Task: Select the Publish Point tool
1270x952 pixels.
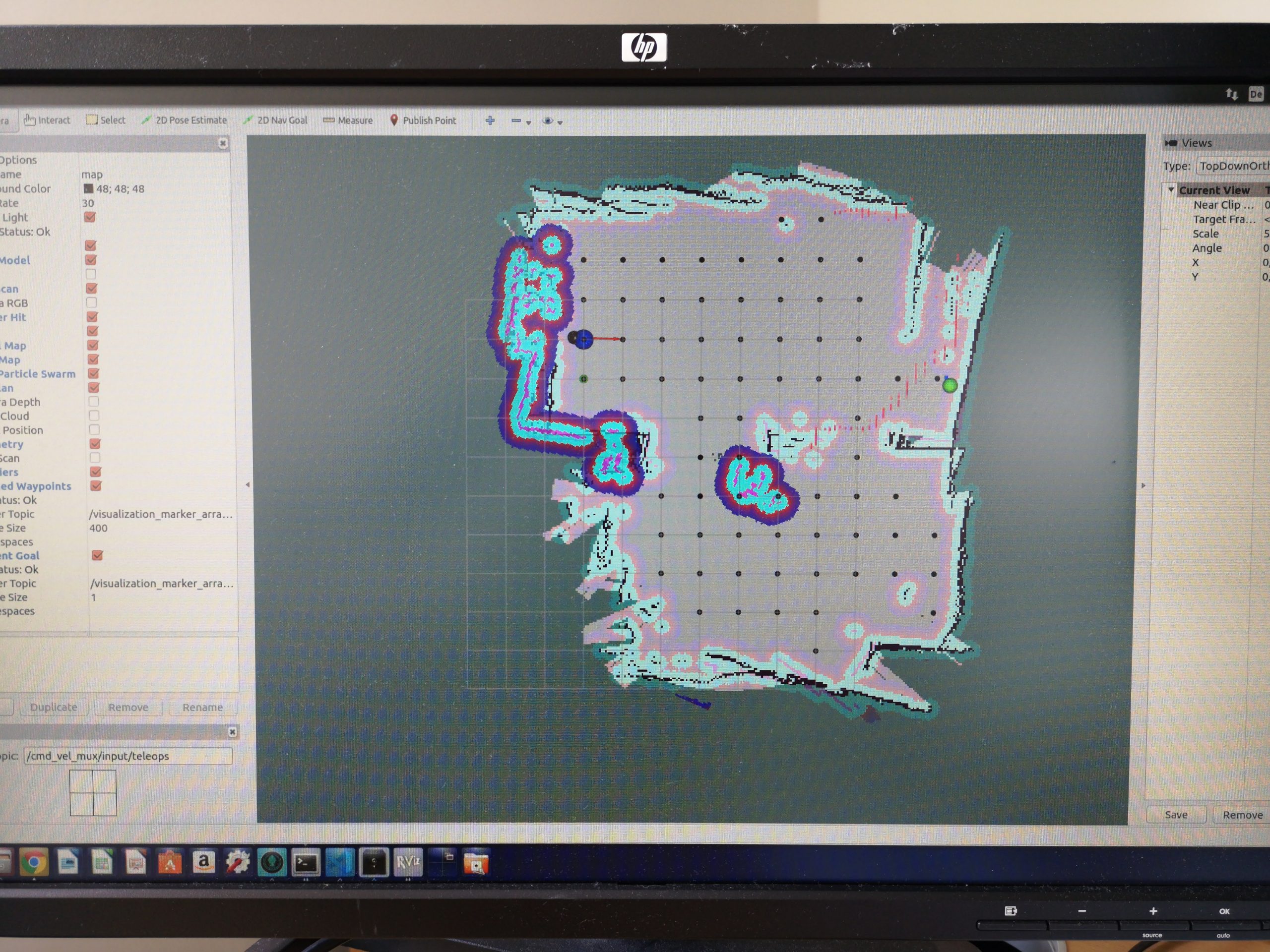Action: 423,120
